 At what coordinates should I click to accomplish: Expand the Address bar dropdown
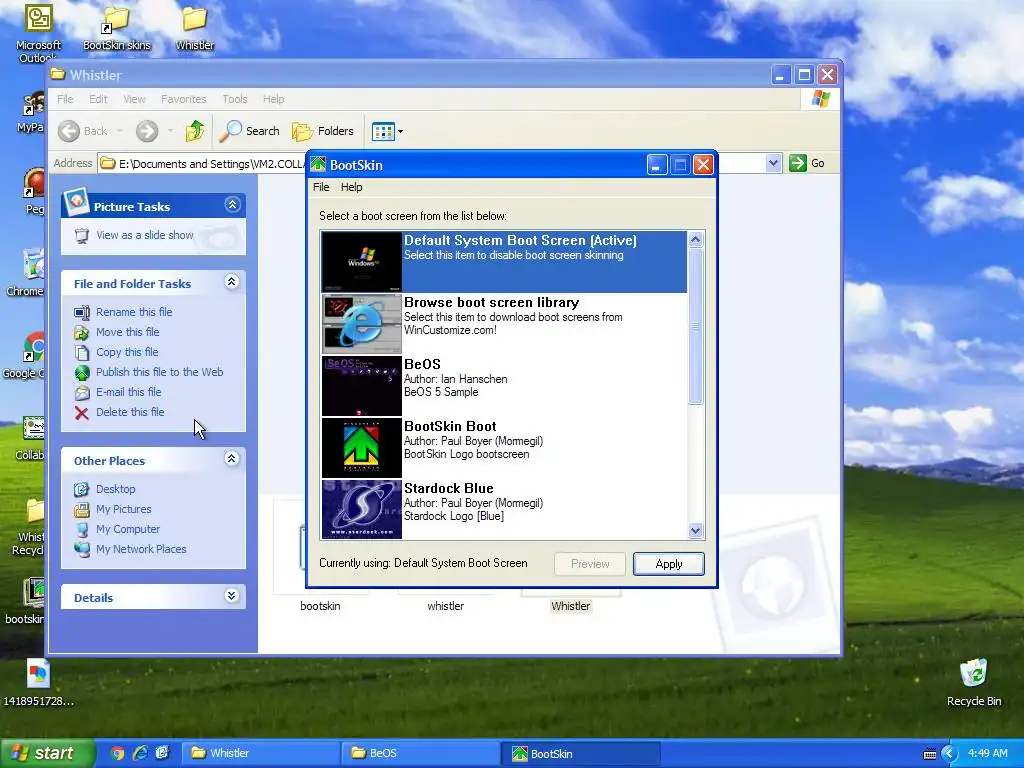tap(773, 163)
